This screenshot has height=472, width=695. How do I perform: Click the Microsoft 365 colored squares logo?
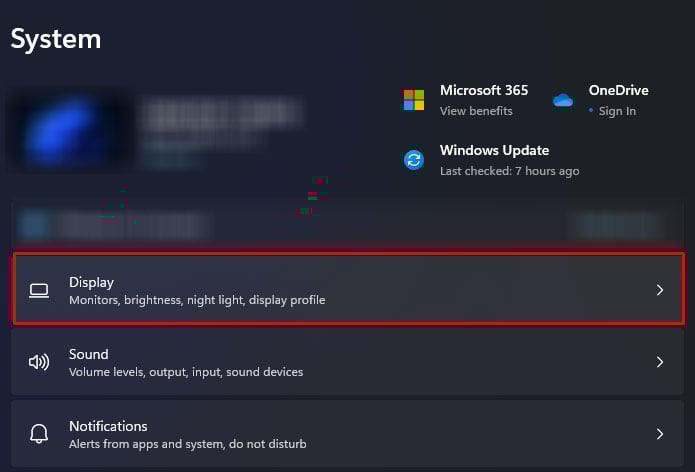(414, 100)
